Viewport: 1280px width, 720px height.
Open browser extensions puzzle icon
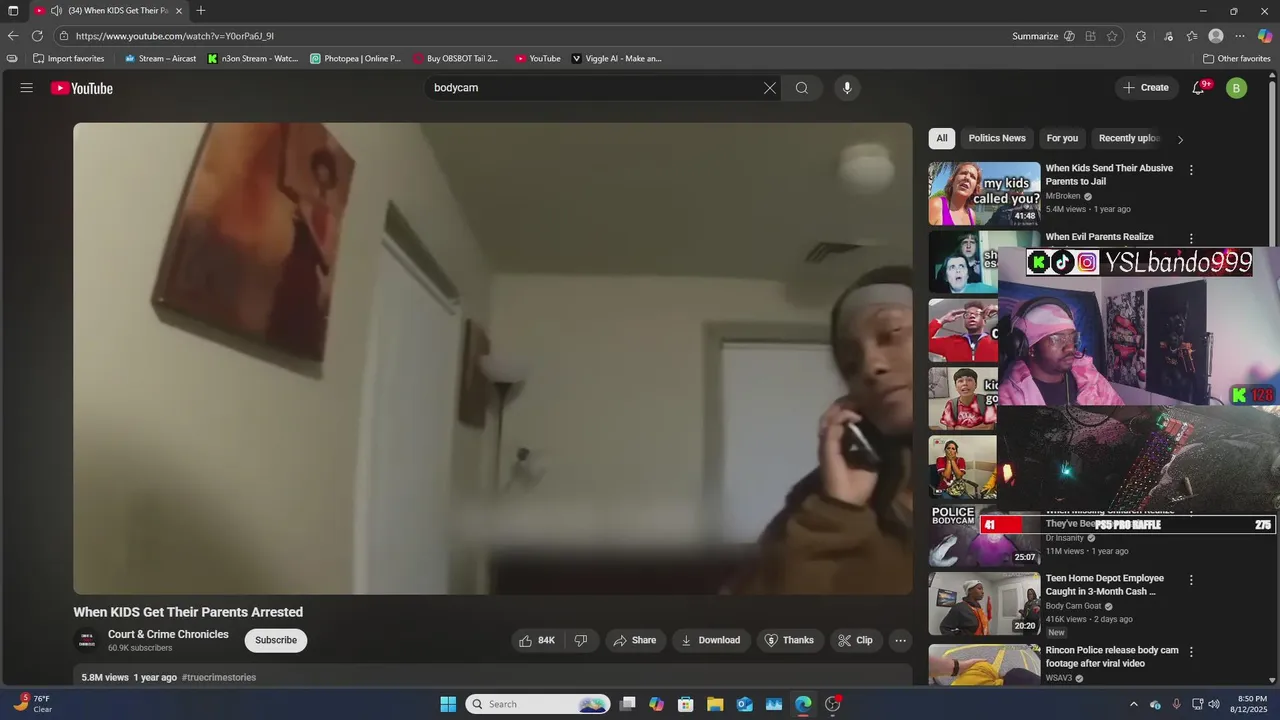point(1141,36)
